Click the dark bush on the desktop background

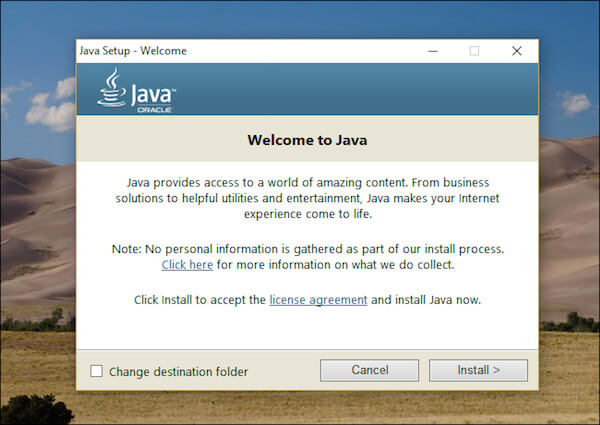35,410
